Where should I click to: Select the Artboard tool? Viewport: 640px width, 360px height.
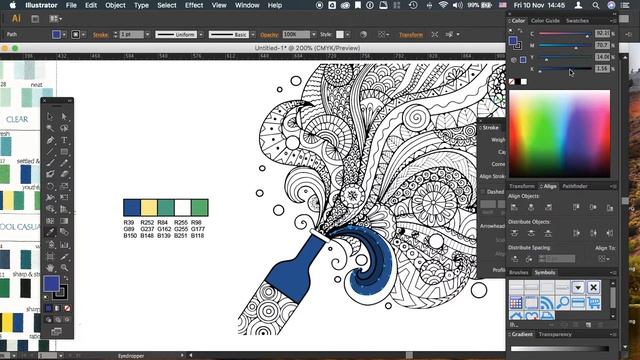tap(50, 256)
